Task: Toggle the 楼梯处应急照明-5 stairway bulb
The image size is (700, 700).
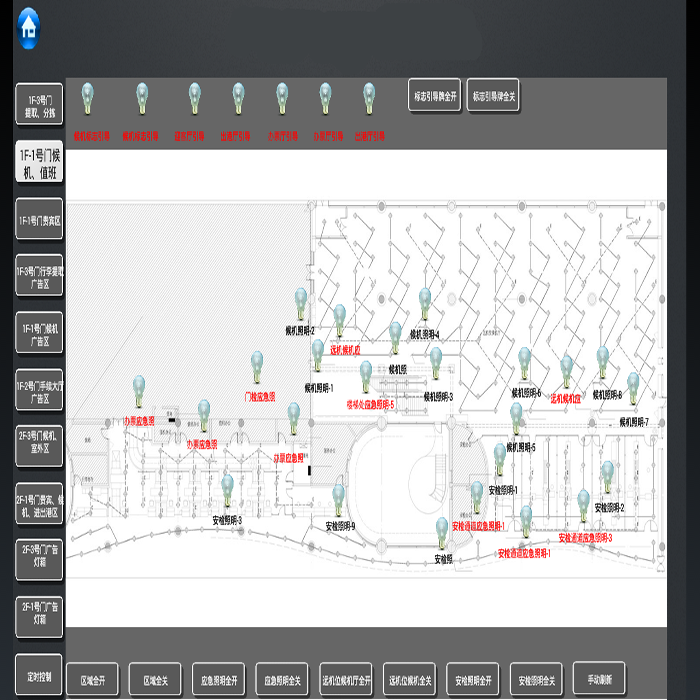Action: 366,377
